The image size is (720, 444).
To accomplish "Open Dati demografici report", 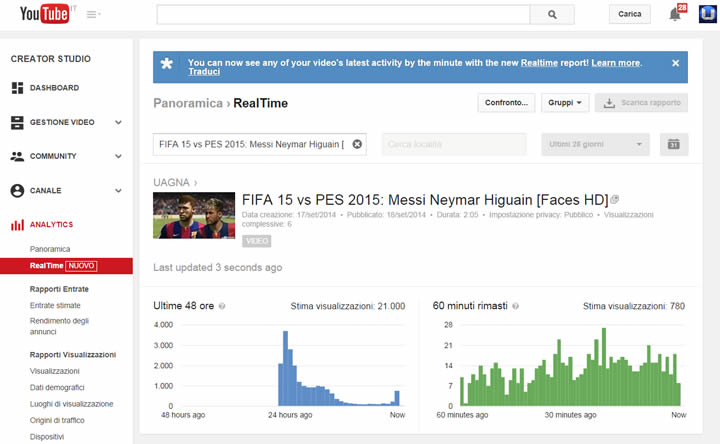I will click(x=57, y=388).
